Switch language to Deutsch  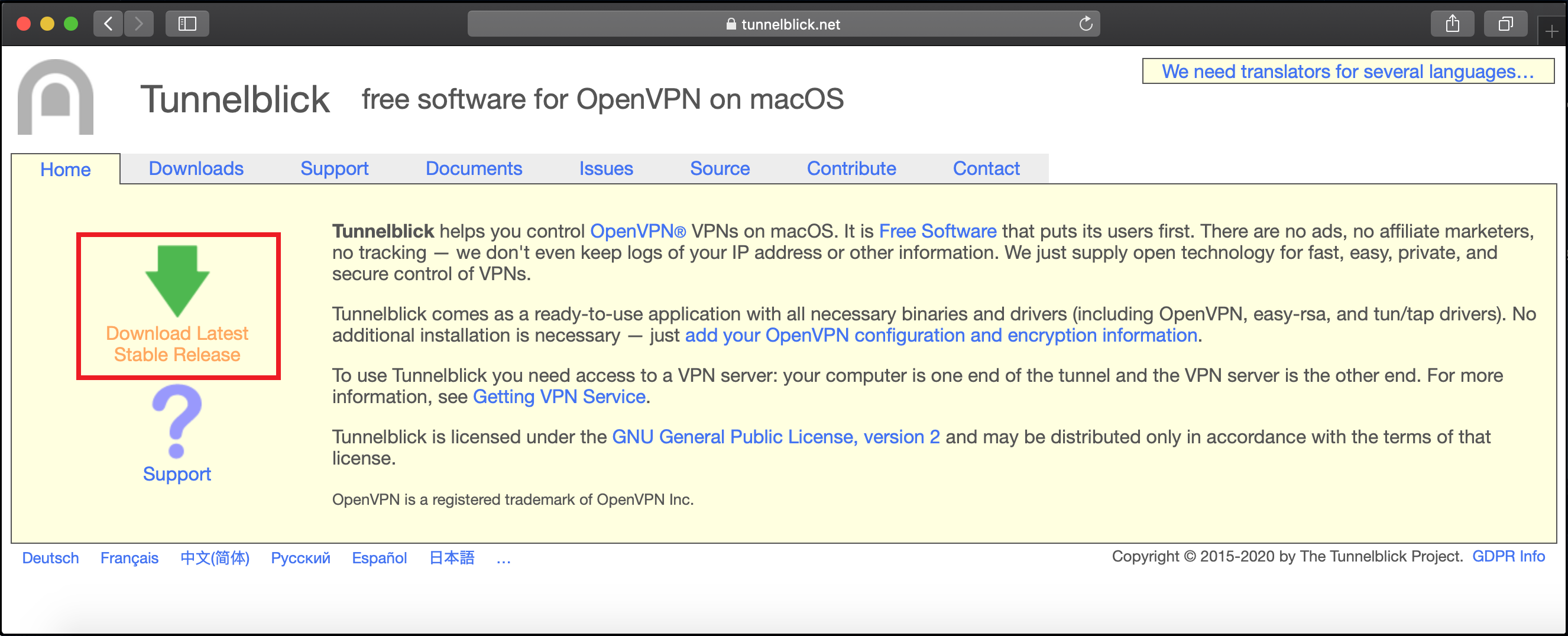[x=50, y=557]
